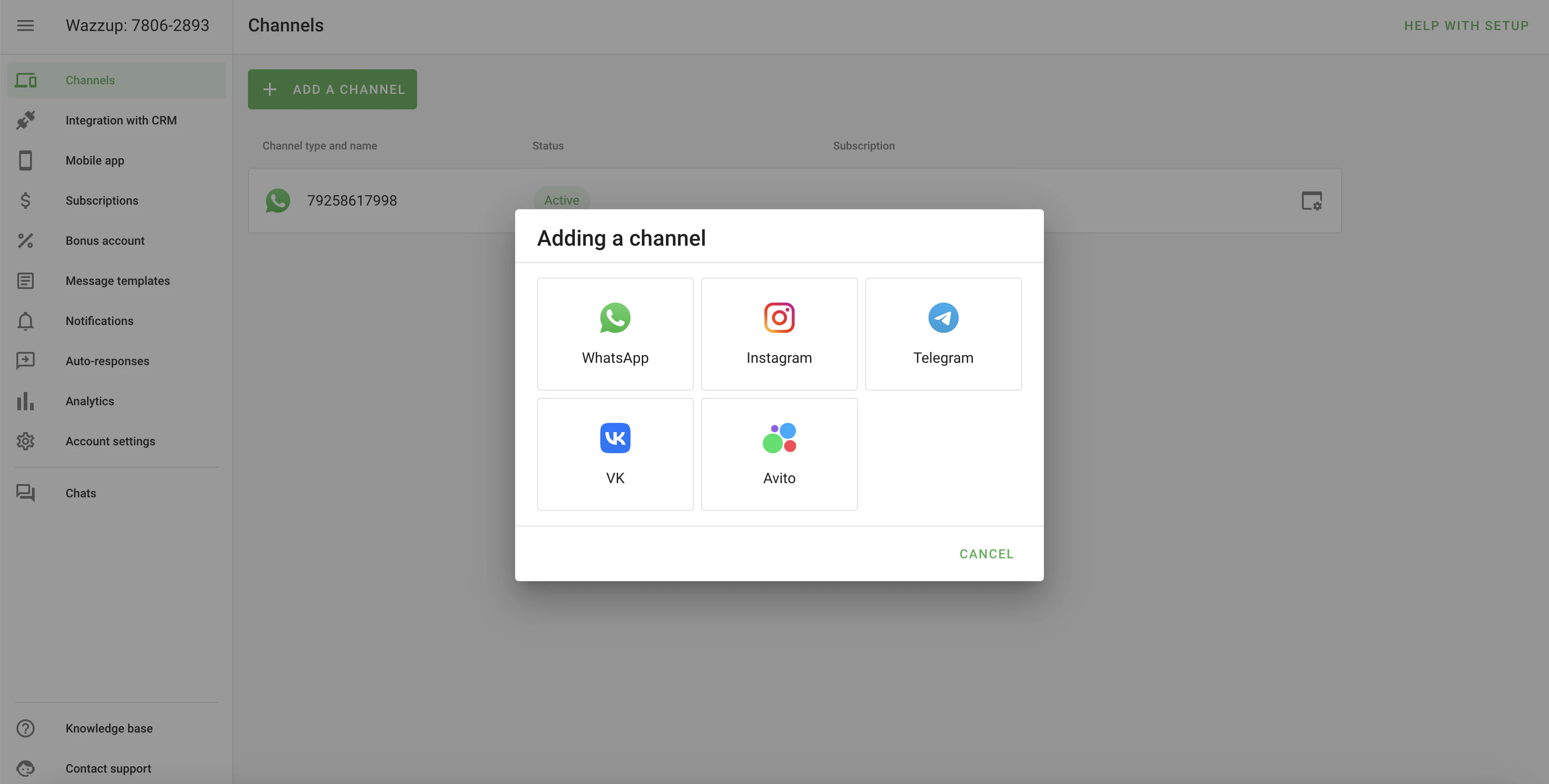
Task: Toggle the sidebar with the hamburger menu
Action: [25, 25]
